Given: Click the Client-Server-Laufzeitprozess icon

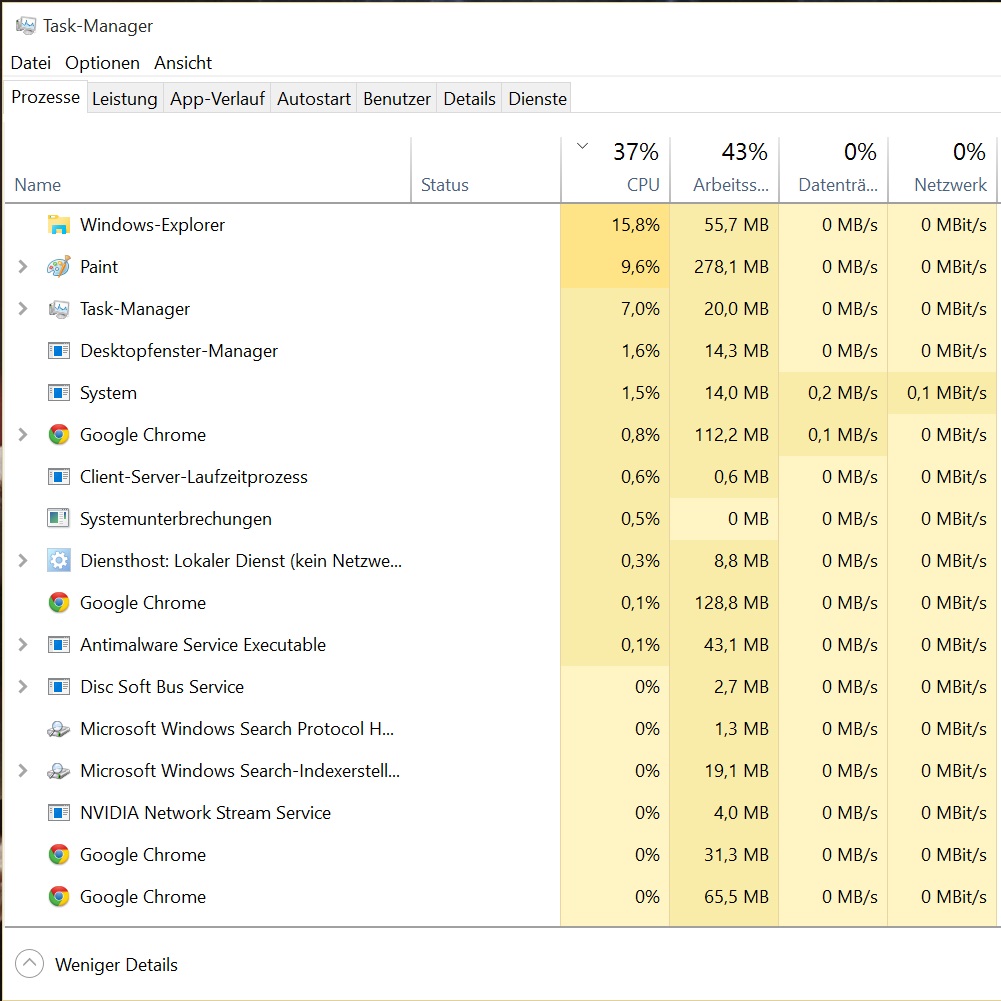Looking at the screenshot, I should coord(59,477).
